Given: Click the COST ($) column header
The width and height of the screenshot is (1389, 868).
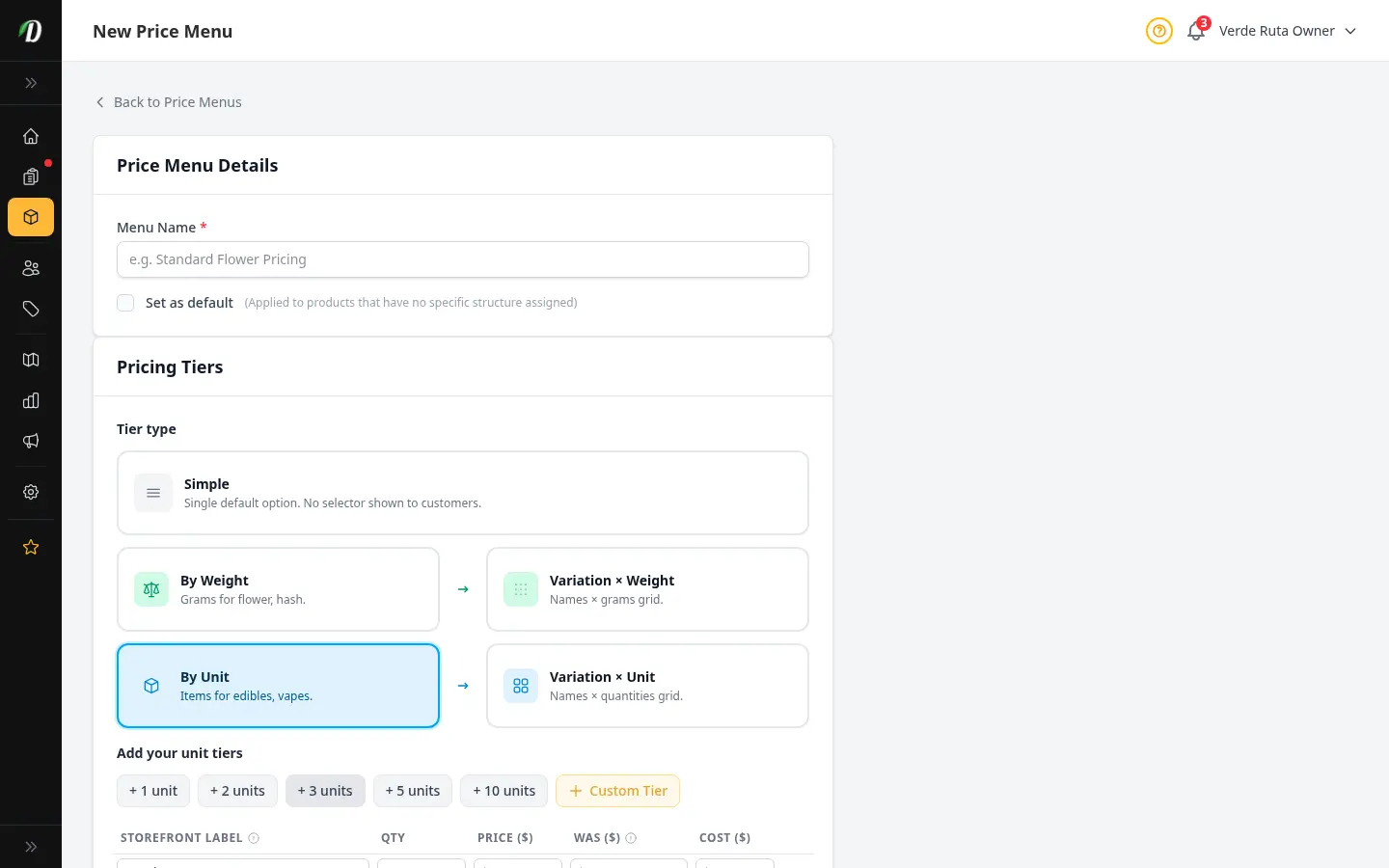Looking at the screenshot, I should [724, 838].
